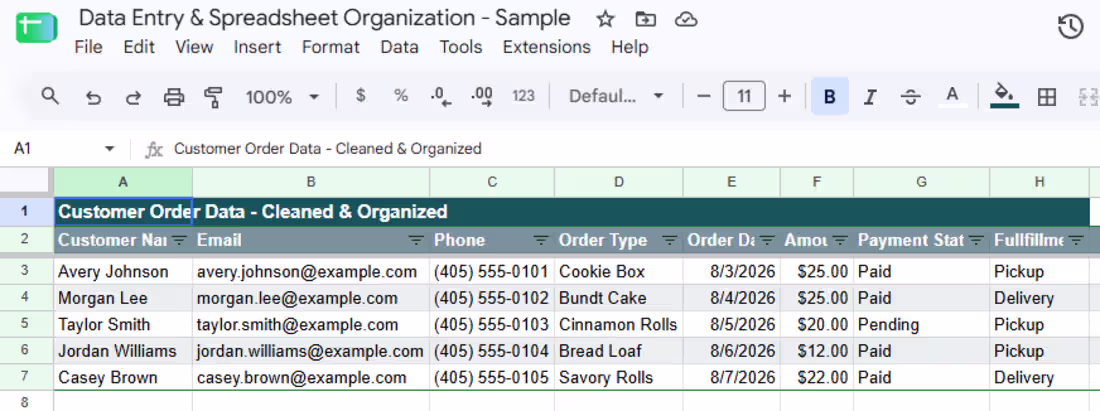Click the Google Sheets home icon
1100x411 pixels.
36,29
